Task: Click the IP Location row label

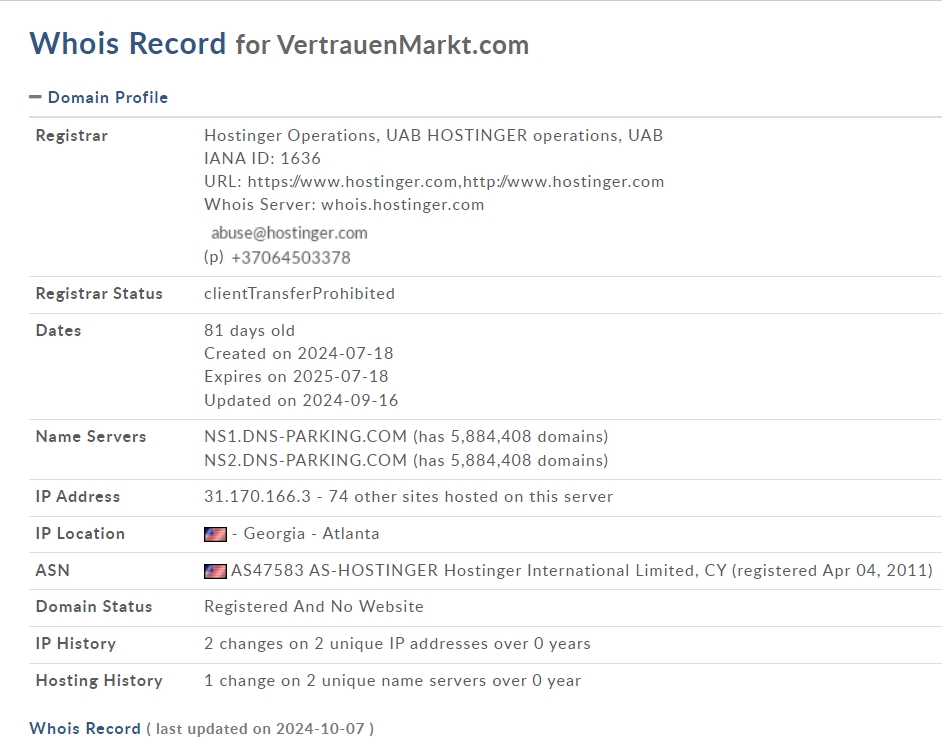Action: (80, 534)
